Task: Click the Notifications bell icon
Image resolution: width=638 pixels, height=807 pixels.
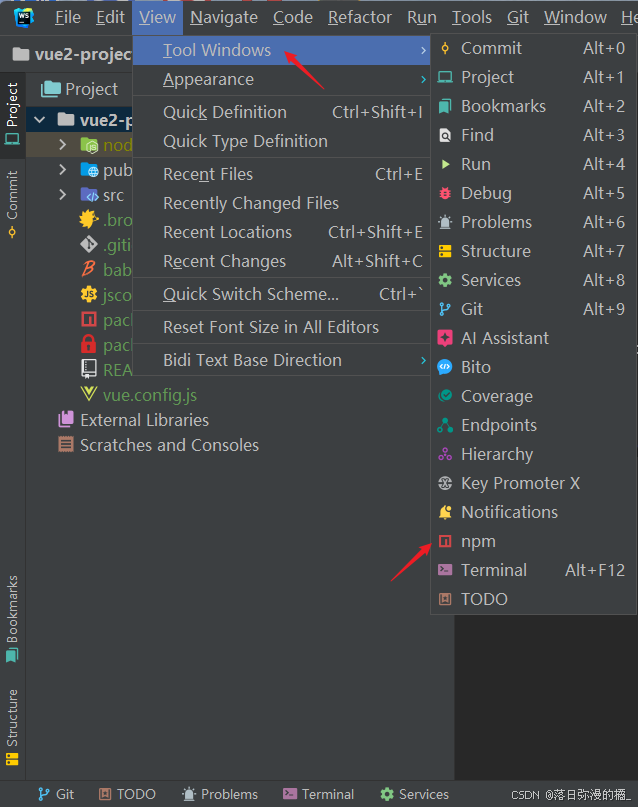Action: coord(445,512)
